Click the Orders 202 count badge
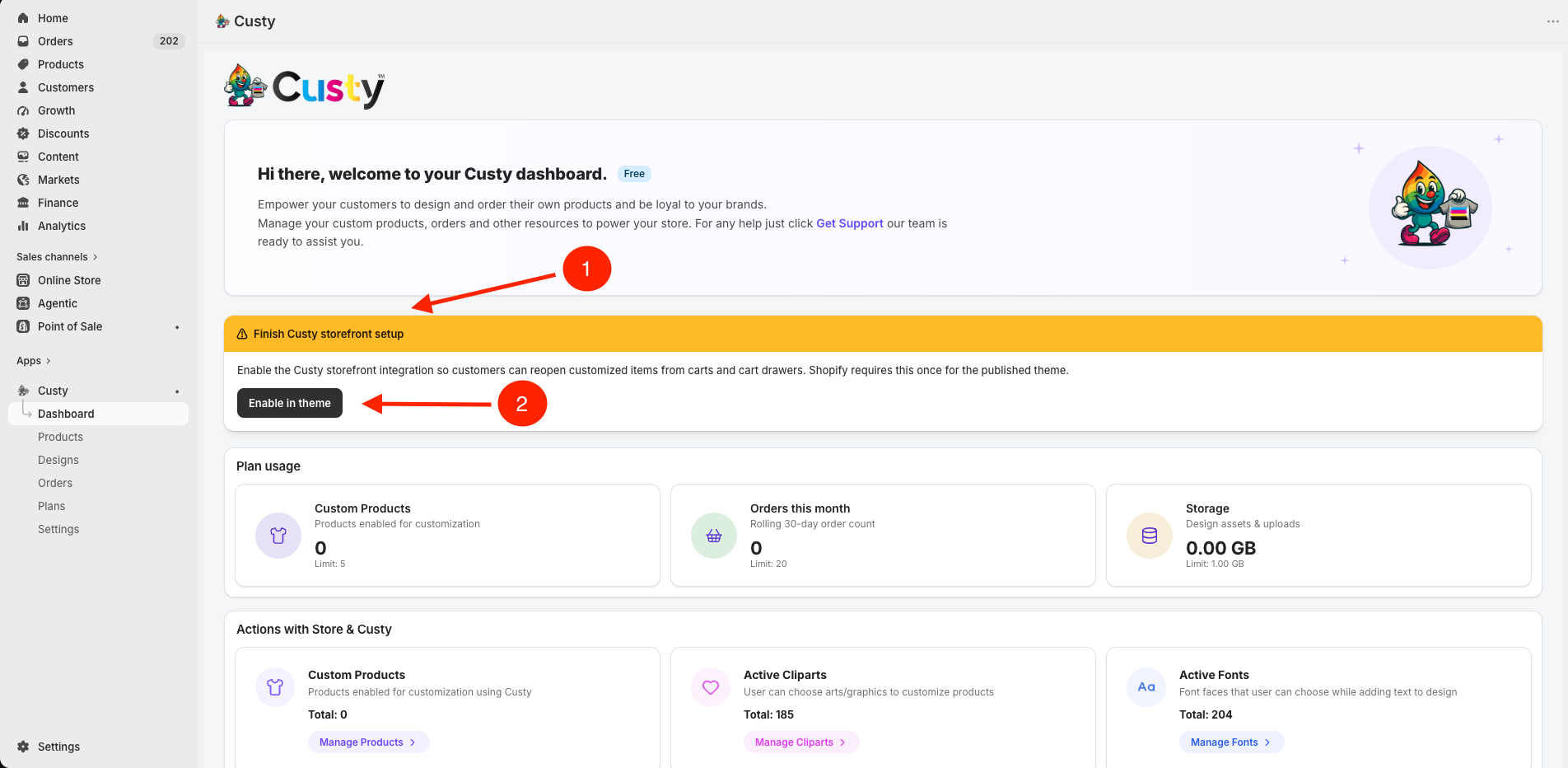The width and height of the screenshot is (1568, 768). 169,41
